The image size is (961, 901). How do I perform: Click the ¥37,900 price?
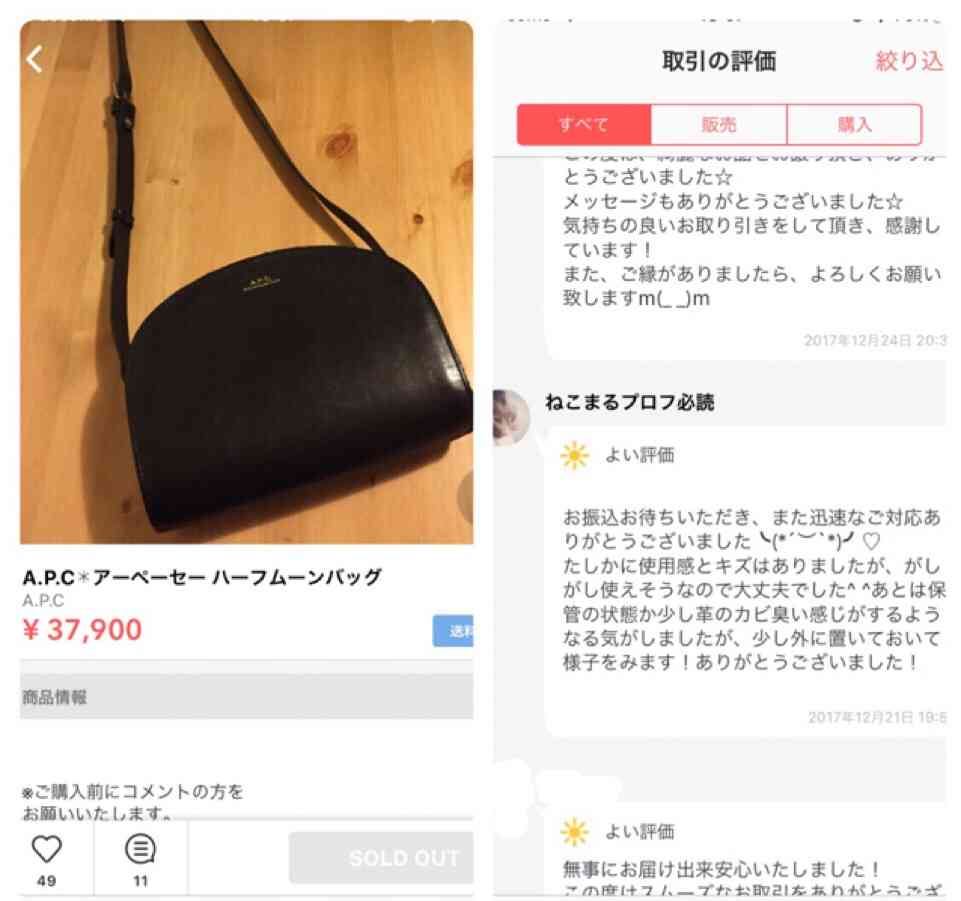82,629
